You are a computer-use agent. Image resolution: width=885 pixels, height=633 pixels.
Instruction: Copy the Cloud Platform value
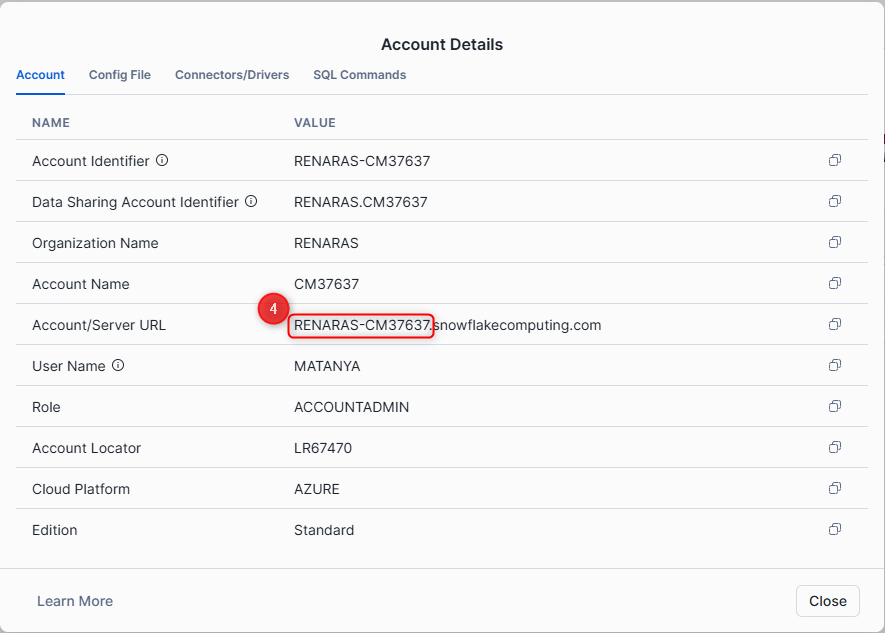click(835, 488)
